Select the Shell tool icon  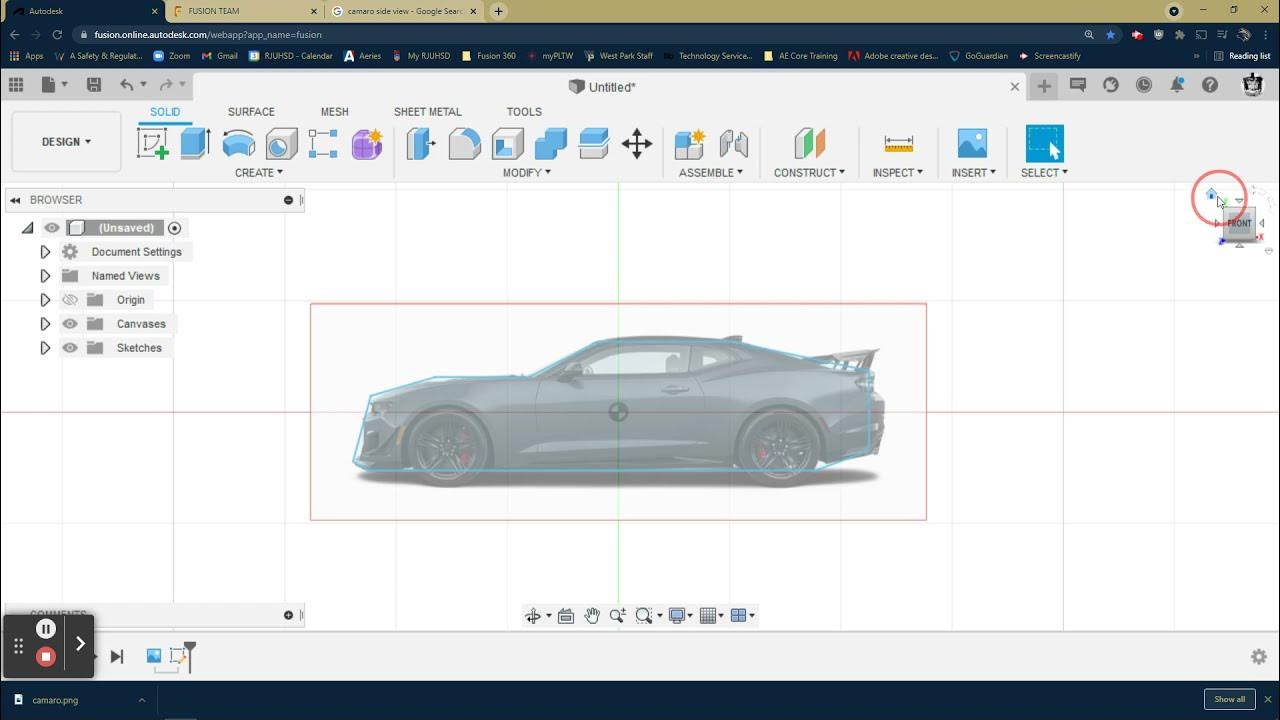tap(507, 144)
